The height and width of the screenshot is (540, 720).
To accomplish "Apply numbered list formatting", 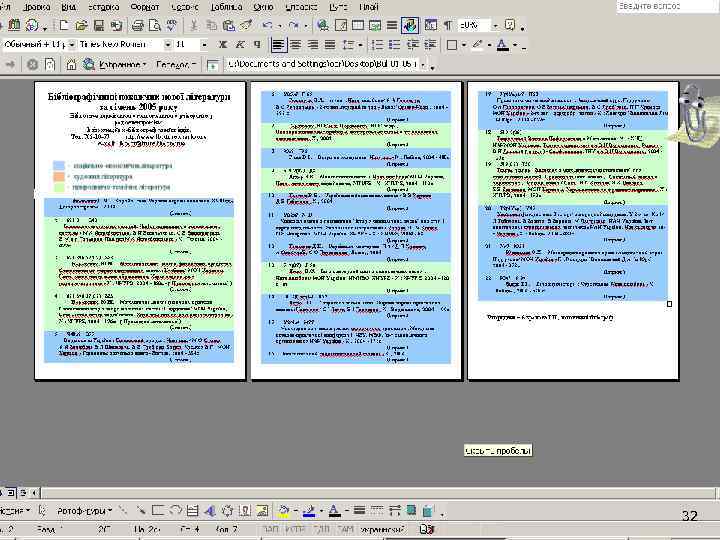I will [x=377, y=45].
